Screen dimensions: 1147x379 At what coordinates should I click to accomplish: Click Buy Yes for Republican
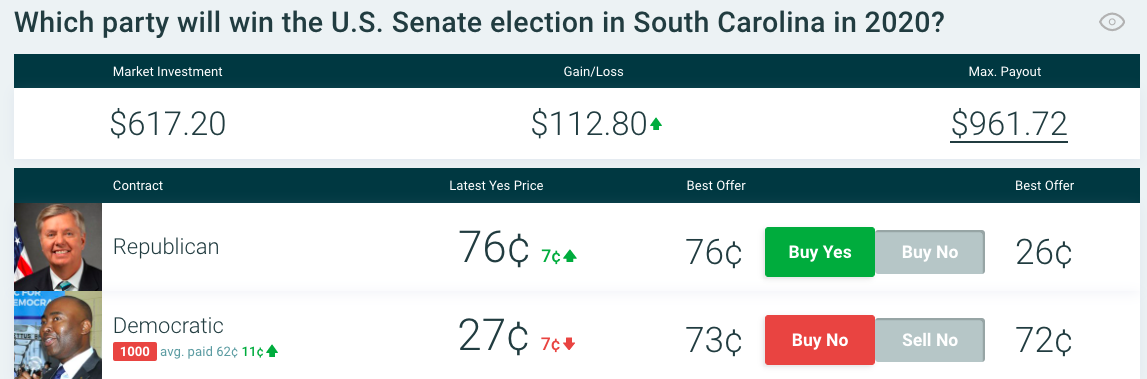820,252
